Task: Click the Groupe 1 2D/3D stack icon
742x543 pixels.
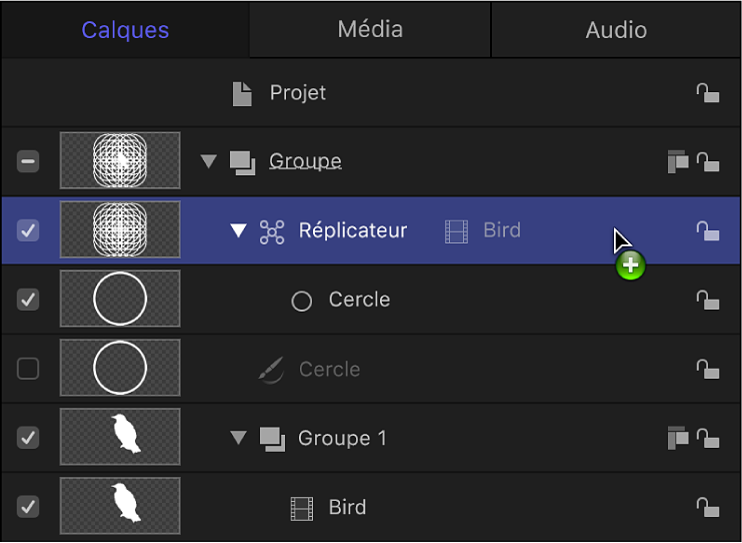Action: (x=677, y=438)
